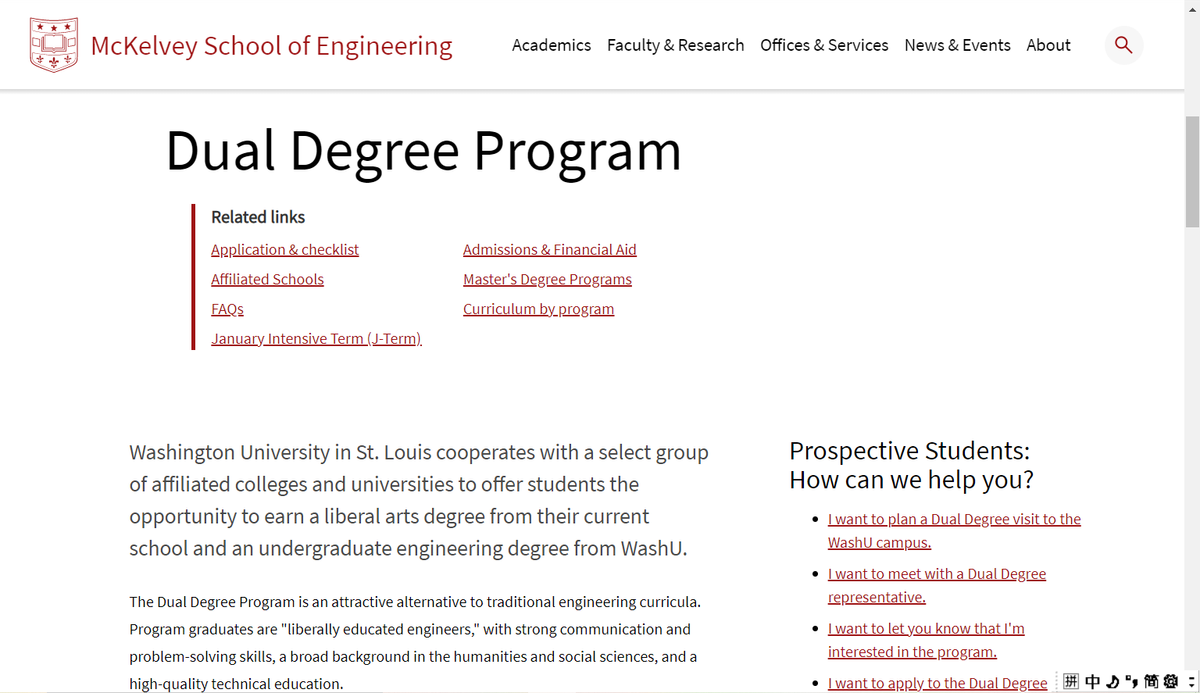Open IME settings gear icon
Screen dimensions: 1200x693
point(1171,682)
